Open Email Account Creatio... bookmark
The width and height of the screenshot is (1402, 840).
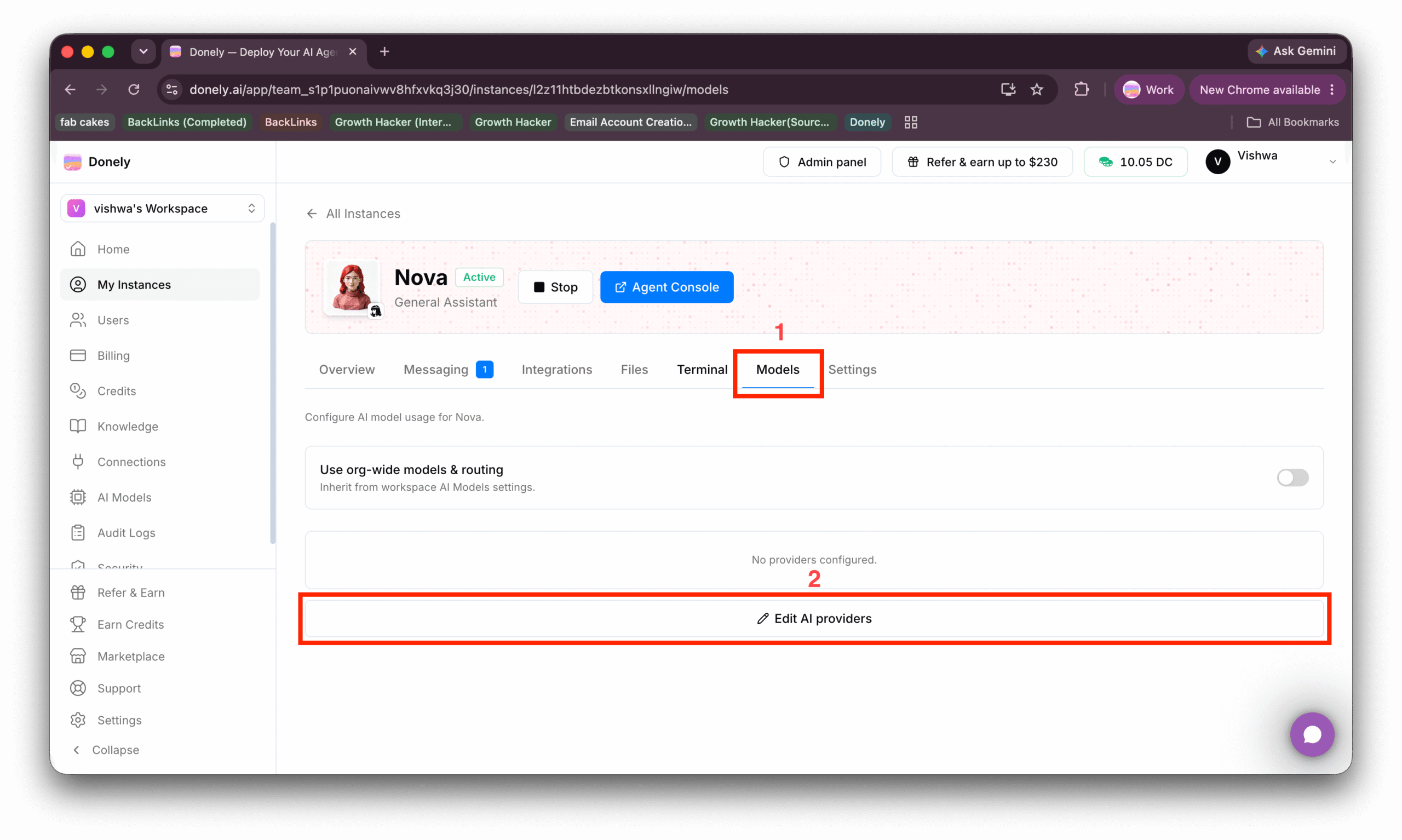coord(630,122)
